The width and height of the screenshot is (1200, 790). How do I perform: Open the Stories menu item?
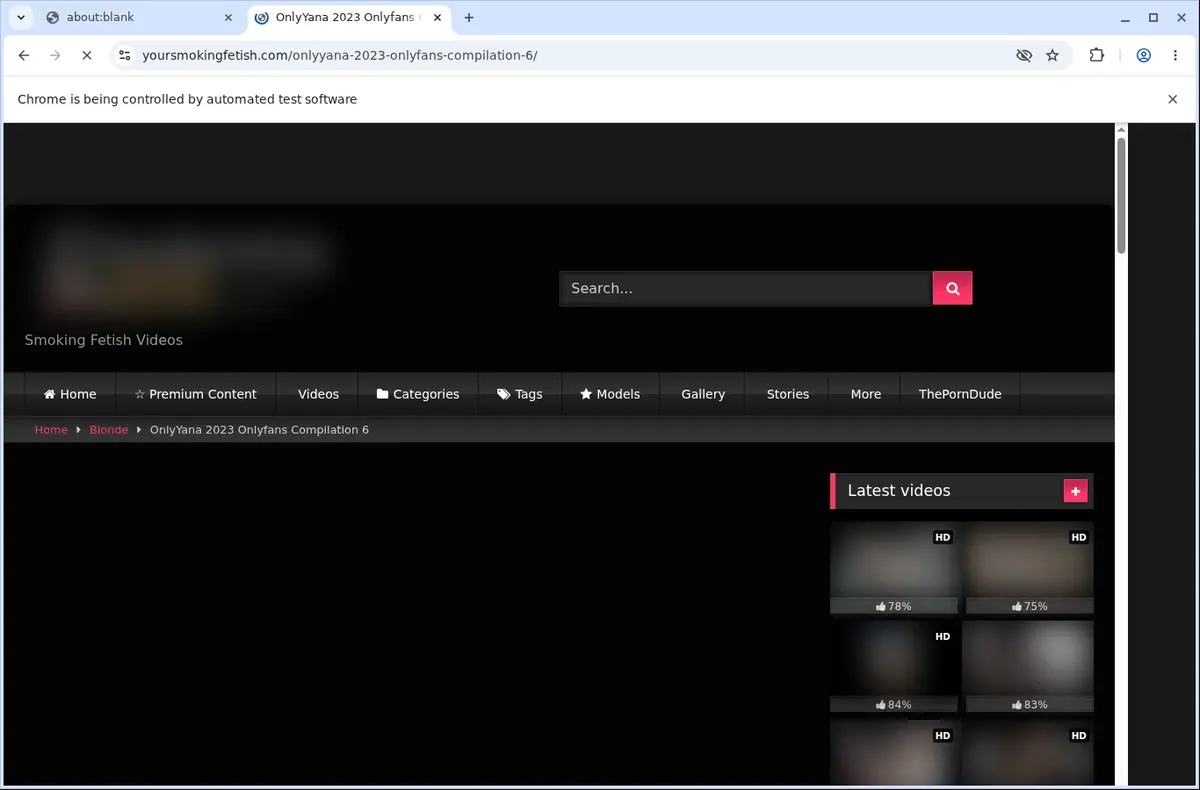[788, 394]
